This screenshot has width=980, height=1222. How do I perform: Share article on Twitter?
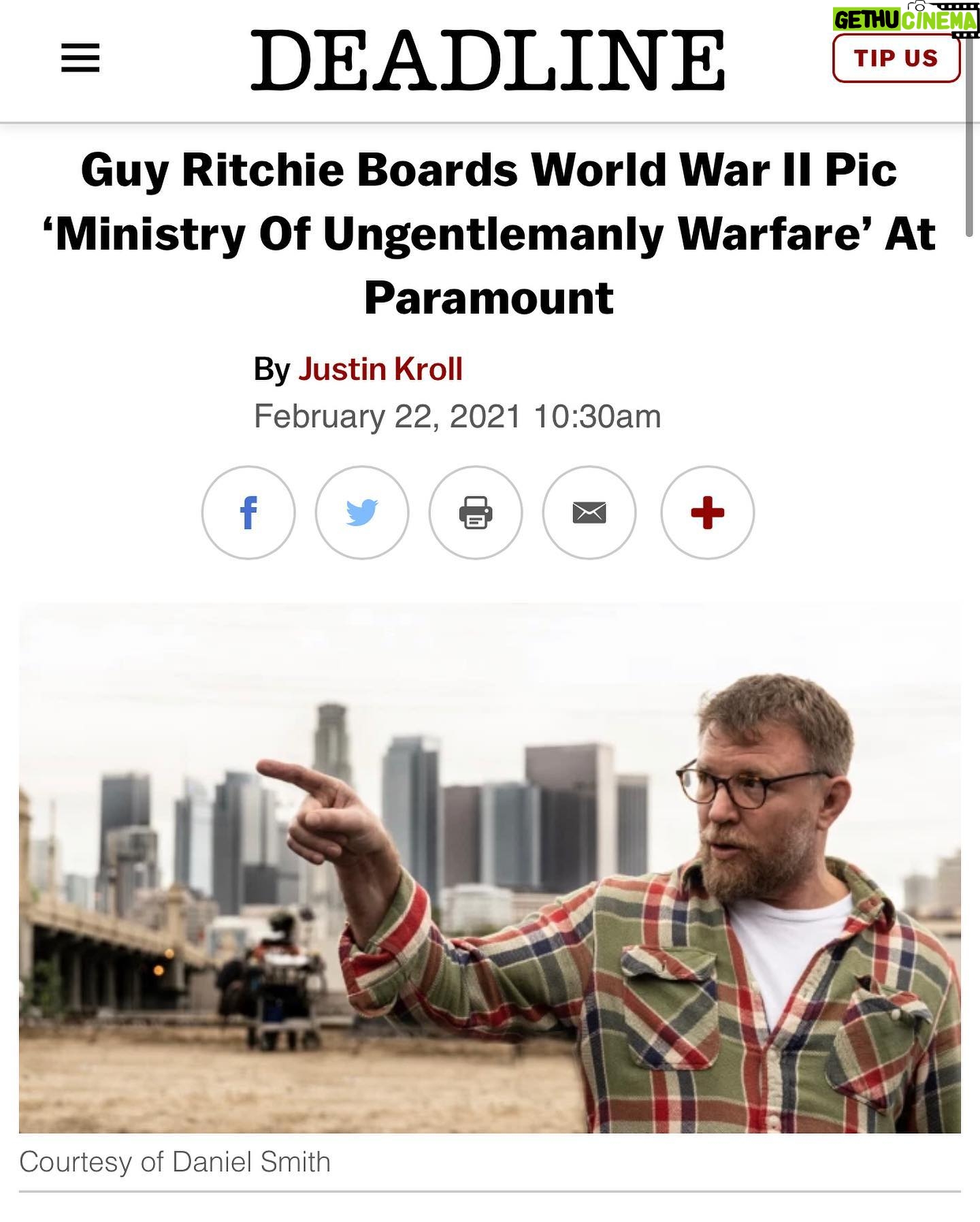click(362, 513)
